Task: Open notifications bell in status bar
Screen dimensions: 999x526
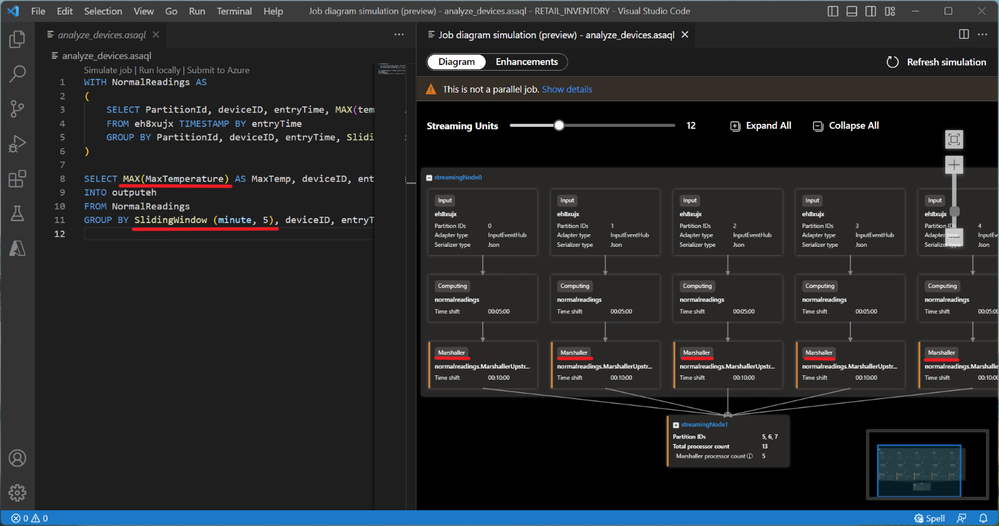Action: point(983,518)
